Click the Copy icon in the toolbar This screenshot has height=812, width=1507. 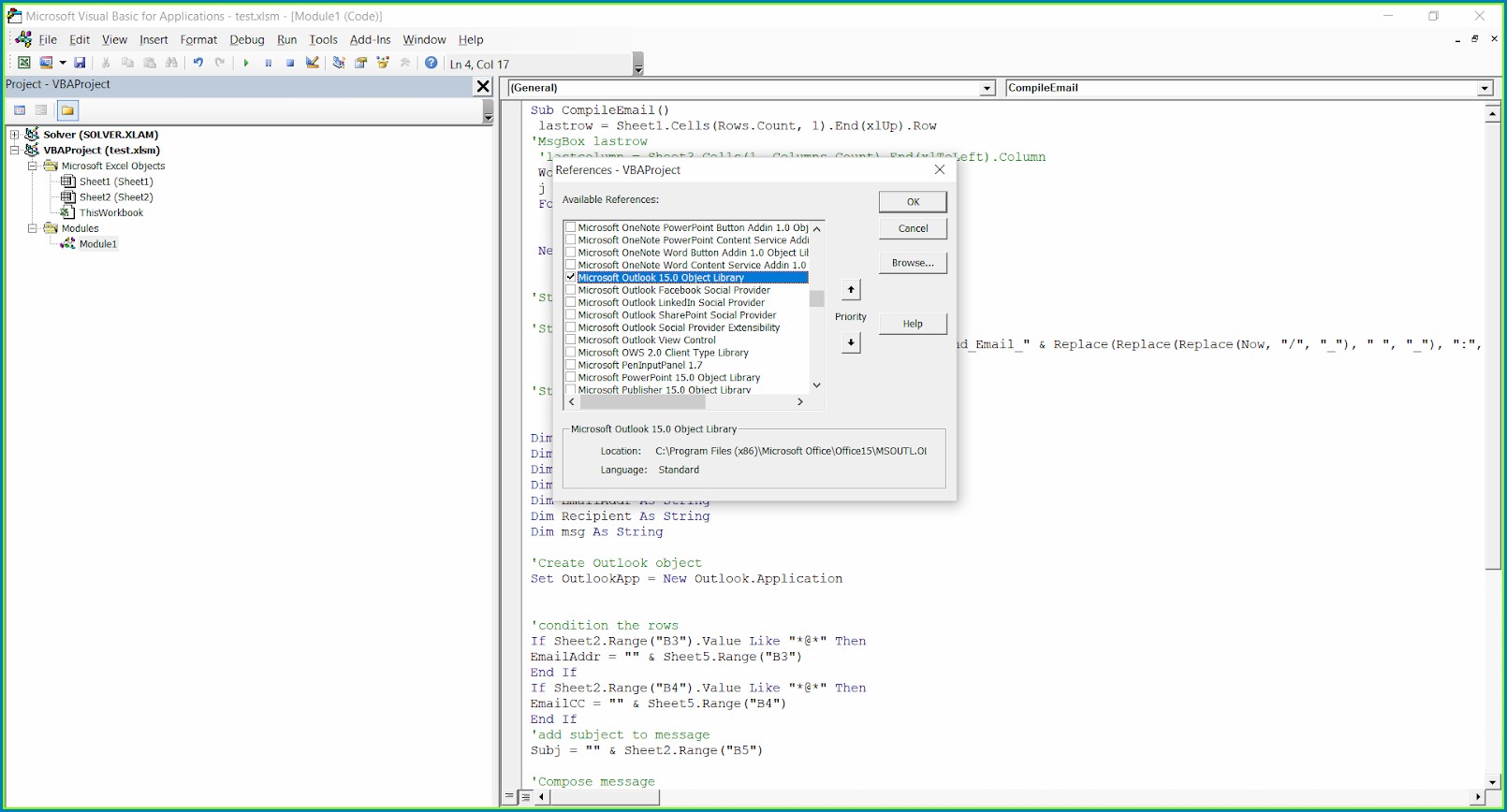[x=127, y=63]
